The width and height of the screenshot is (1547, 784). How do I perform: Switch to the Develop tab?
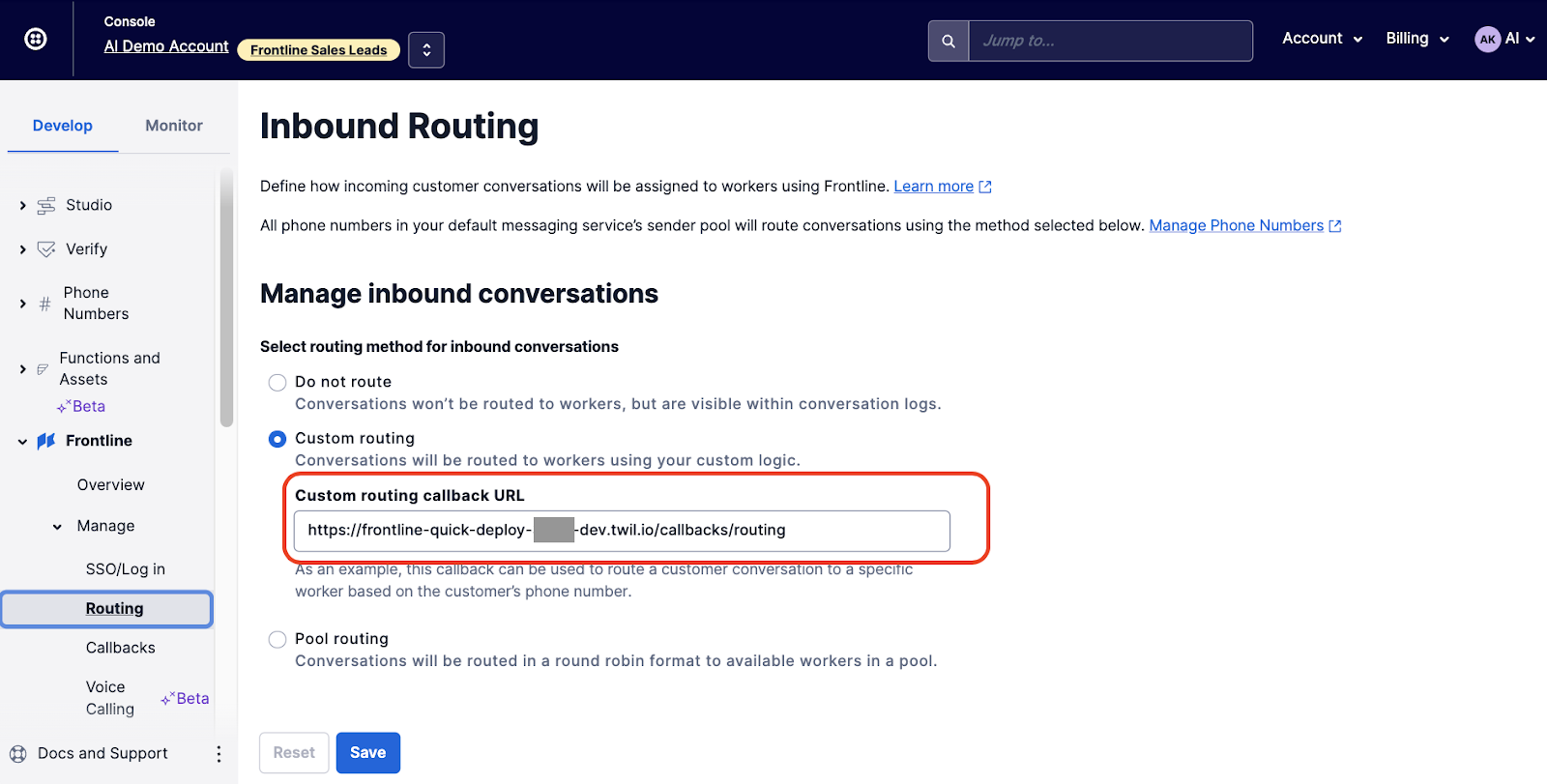click(x=63, y=126)
